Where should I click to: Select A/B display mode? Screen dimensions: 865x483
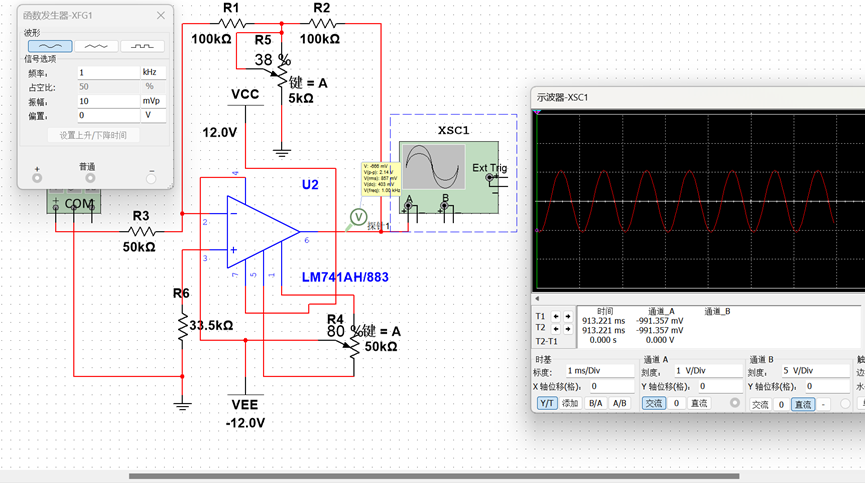coord(620,404)
